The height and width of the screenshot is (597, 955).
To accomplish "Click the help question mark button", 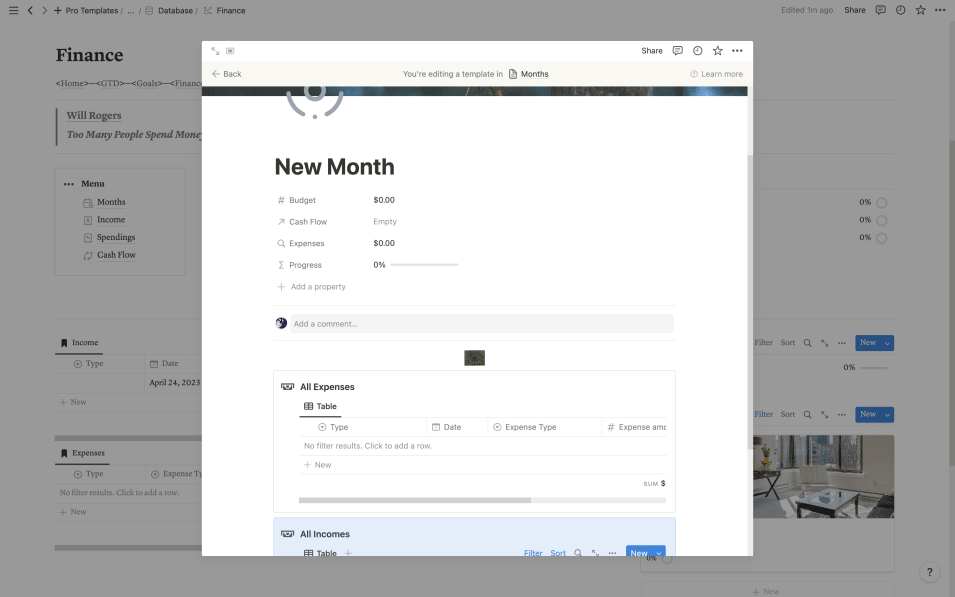I will click(929, 572).
